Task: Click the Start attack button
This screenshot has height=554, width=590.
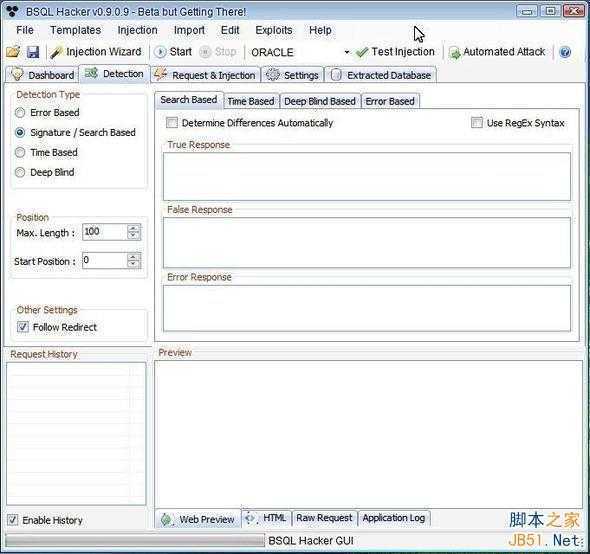Action: 173,52
